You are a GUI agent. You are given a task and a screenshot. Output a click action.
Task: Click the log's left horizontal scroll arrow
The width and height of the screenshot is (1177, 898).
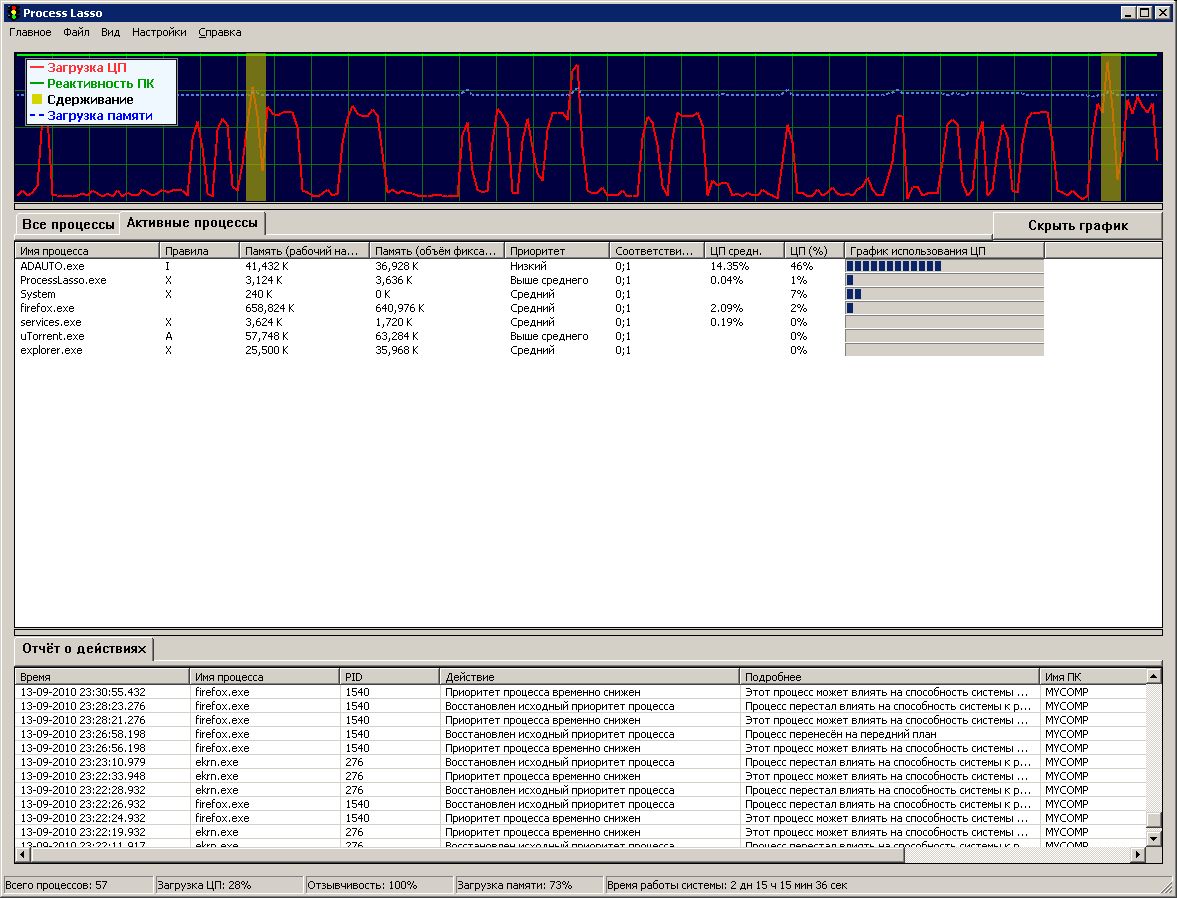coord(23,854)
